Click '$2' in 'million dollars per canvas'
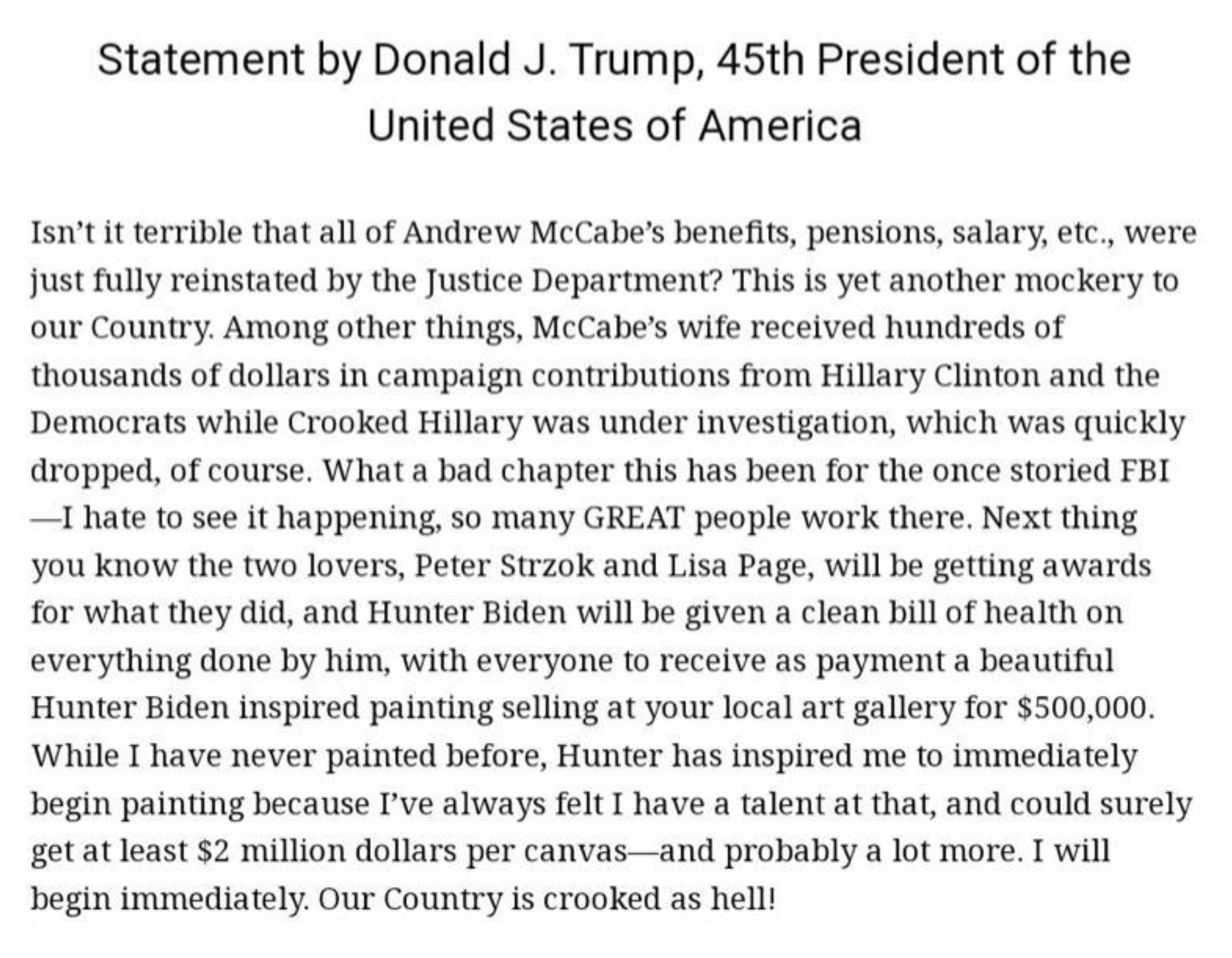1232x958 pixels. 213,851
